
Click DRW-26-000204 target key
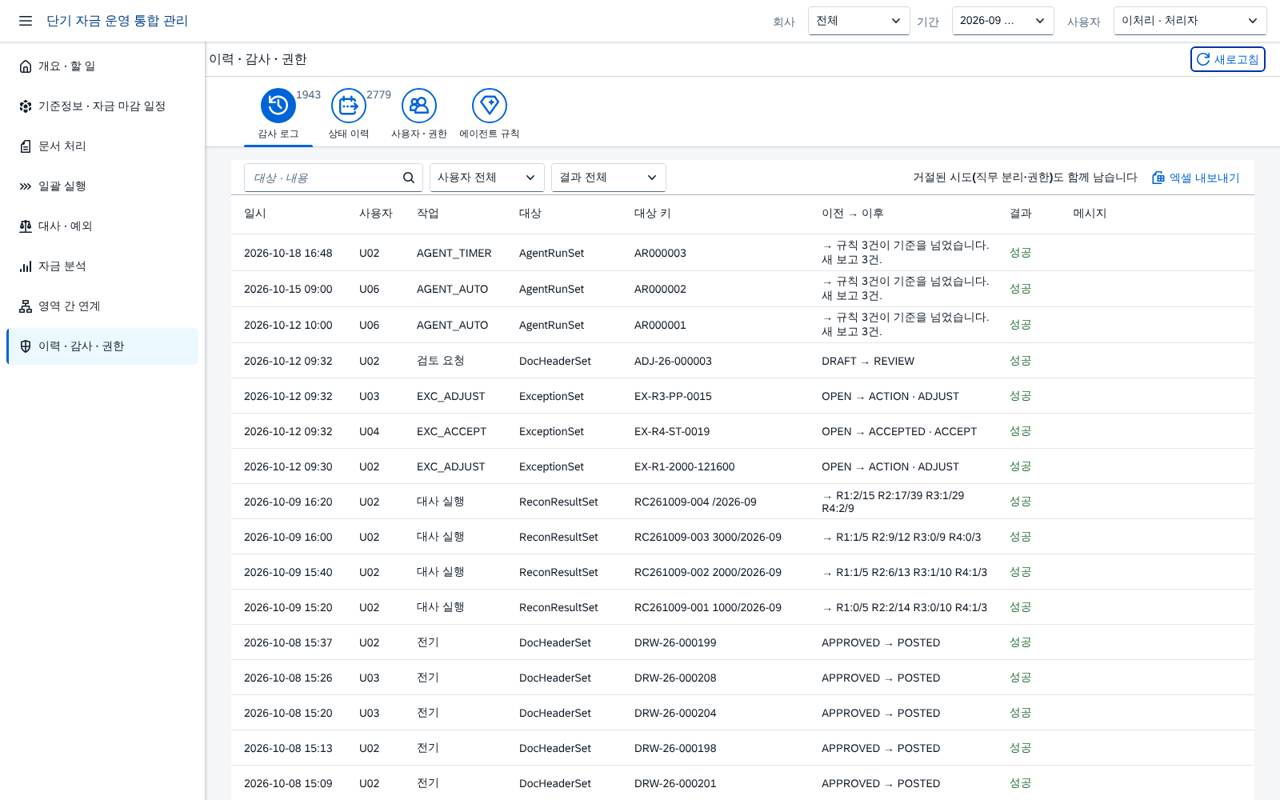tap(675, 713)
